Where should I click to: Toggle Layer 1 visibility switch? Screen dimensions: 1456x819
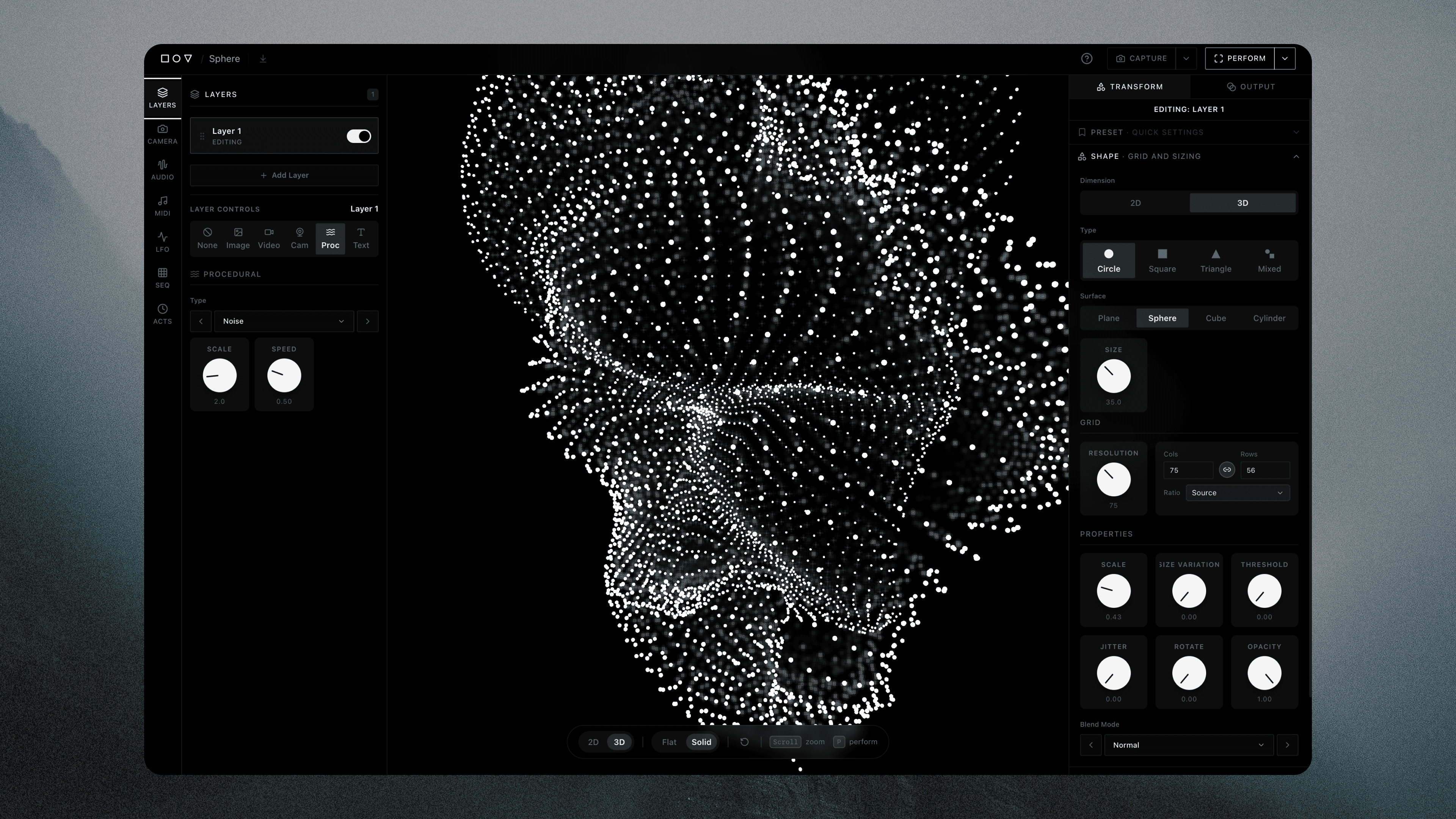point(358,136)
